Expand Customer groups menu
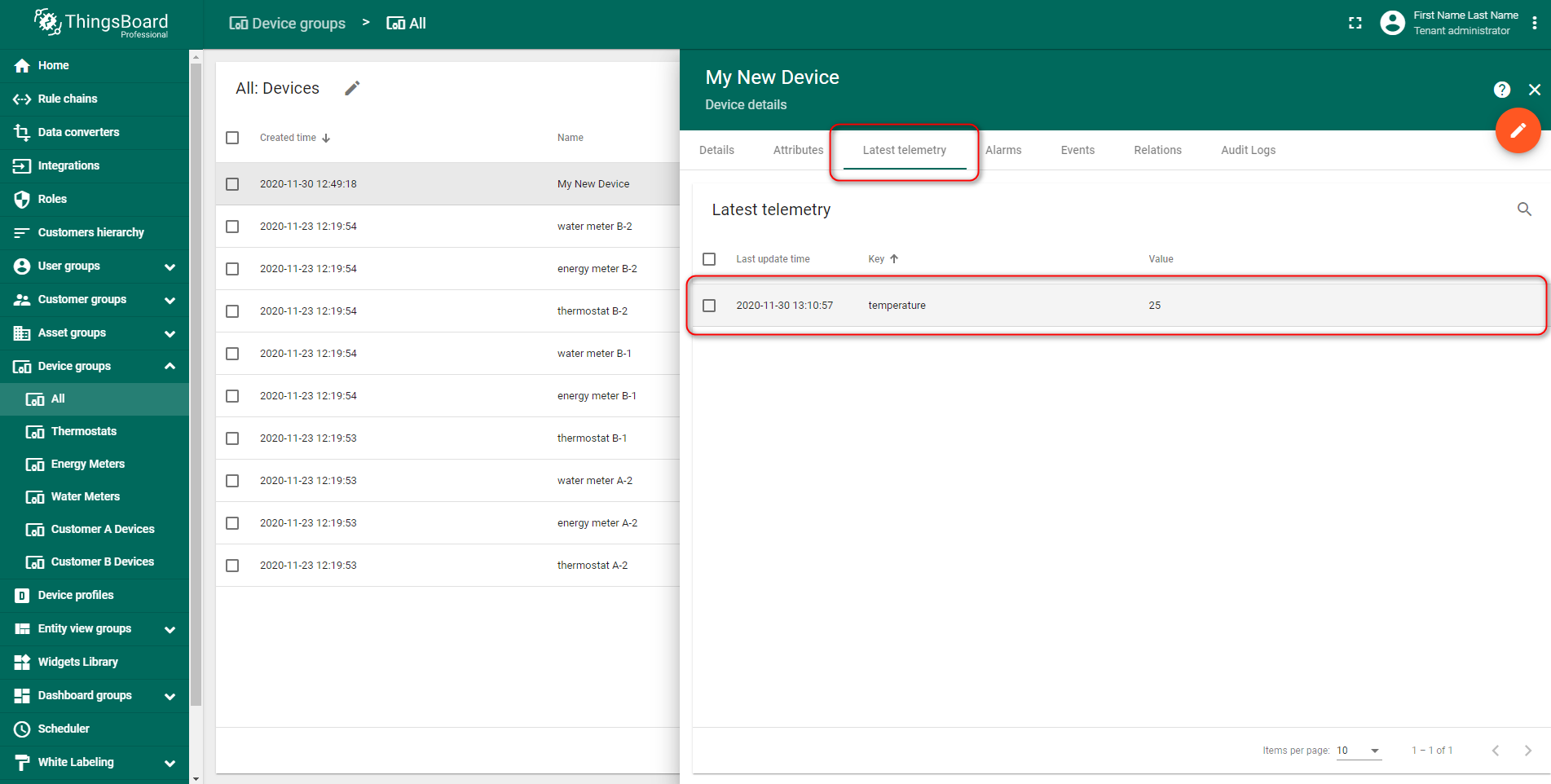This screenshot has width=1551, height=784. [x=170, y=300]
